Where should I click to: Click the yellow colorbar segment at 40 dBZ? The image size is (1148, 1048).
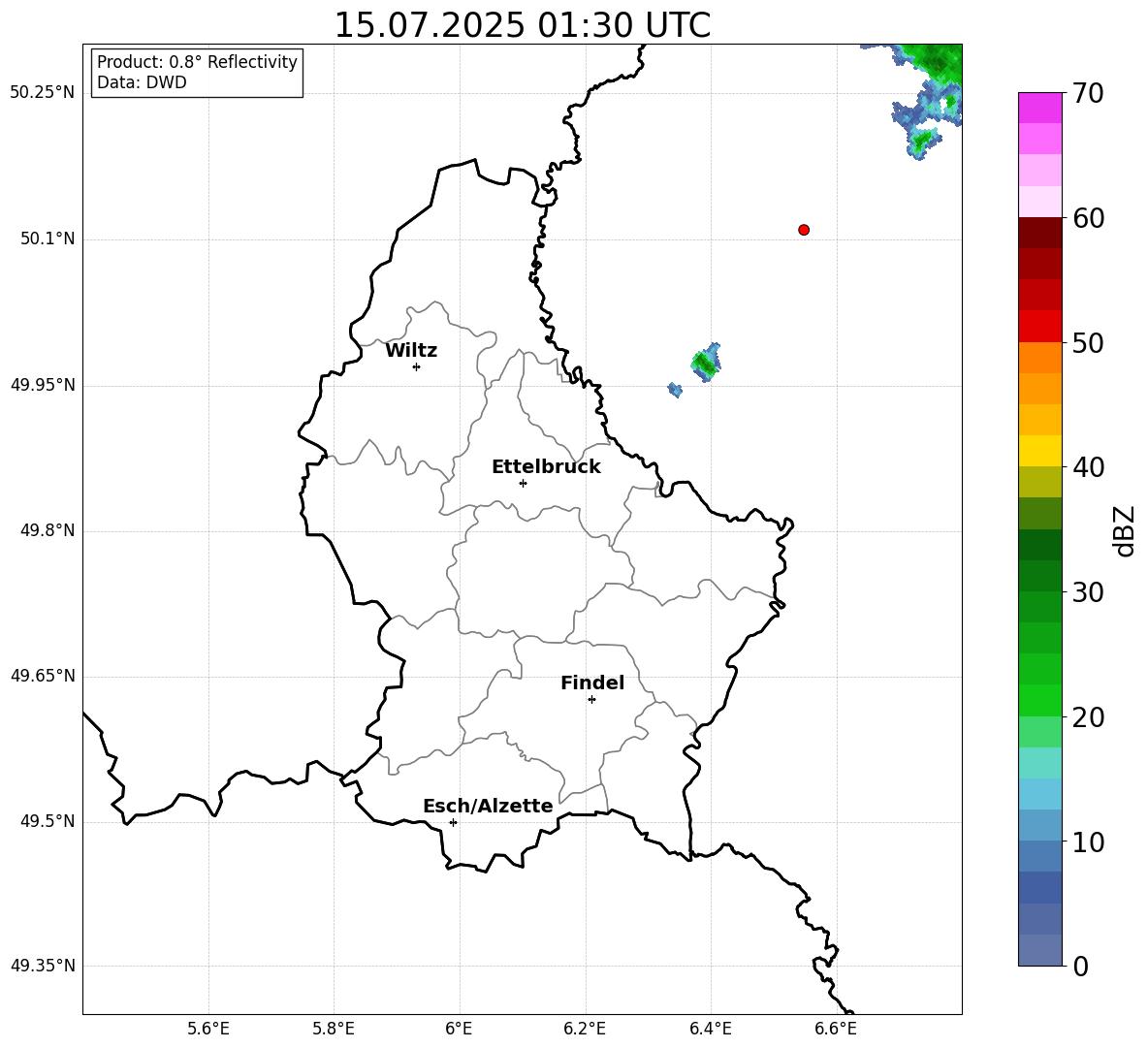[1040, 451]
